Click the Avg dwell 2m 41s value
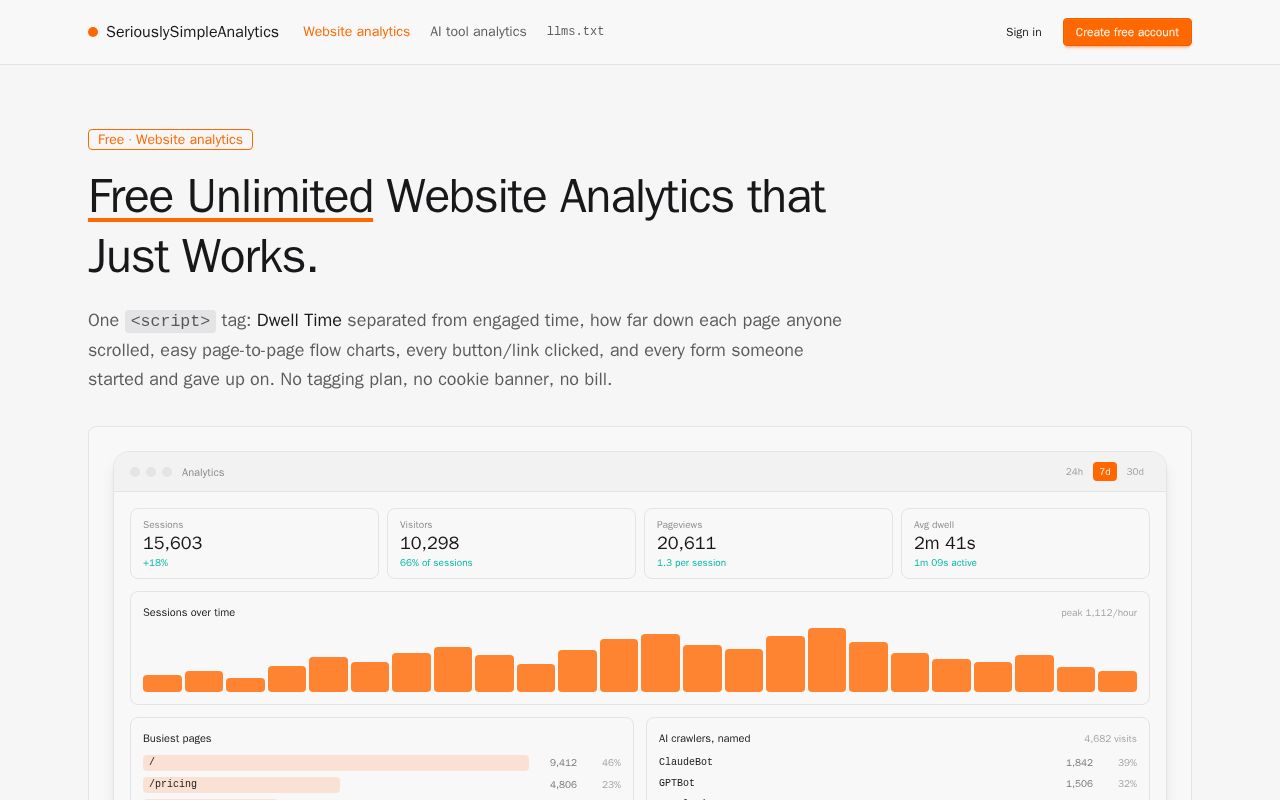The height and width of the screenshot is (800, 1280). pyautogui.click(x=944, y=543)
